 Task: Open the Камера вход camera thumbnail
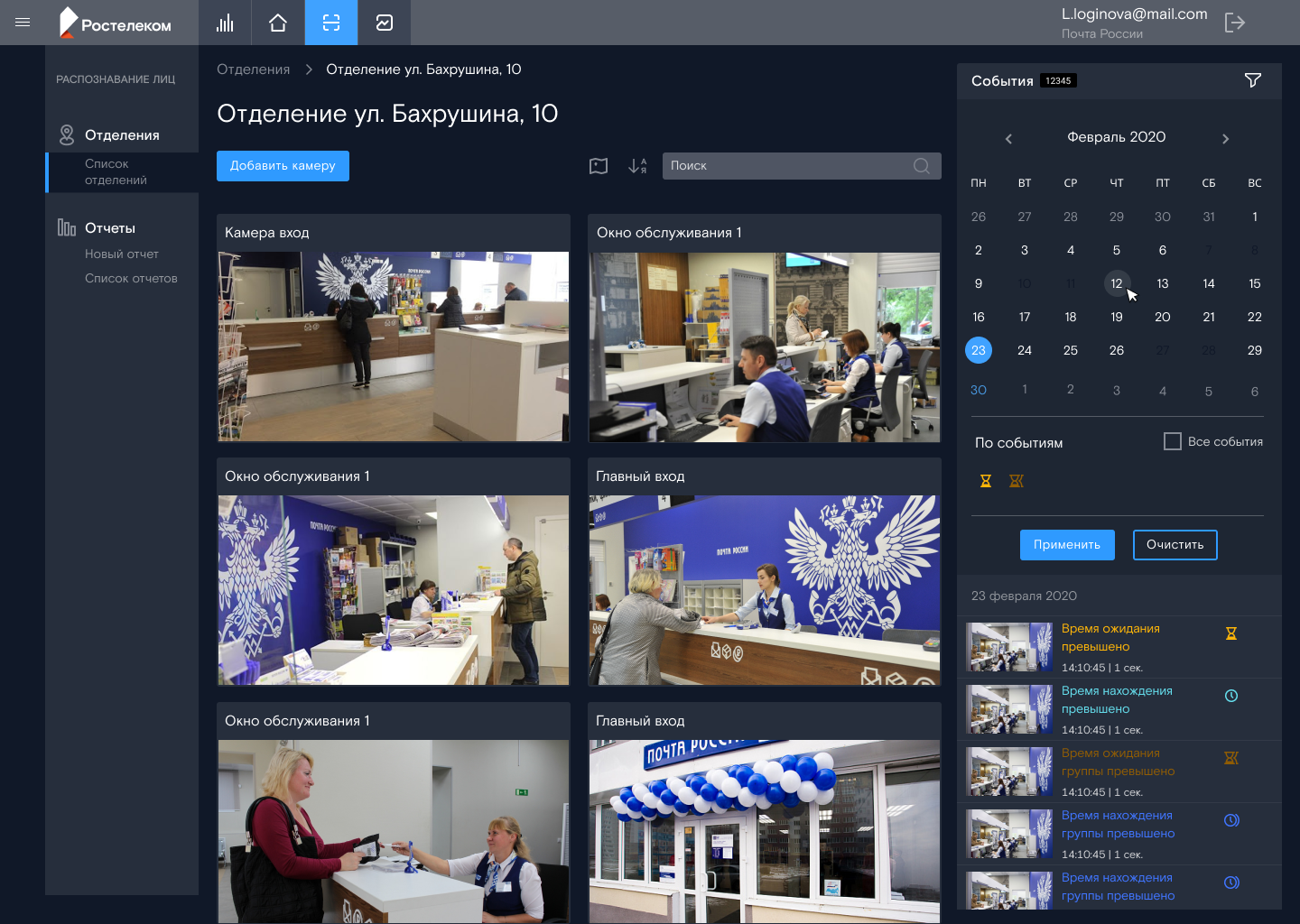(394, 346)
